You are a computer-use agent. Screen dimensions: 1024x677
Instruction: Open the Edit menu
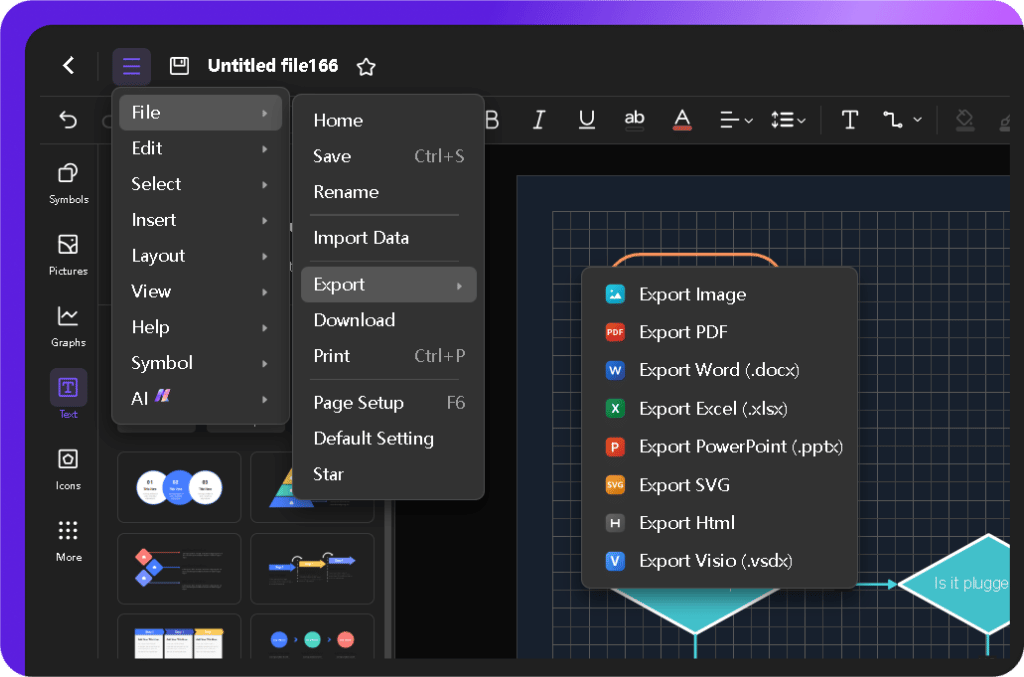(x=147, y=147)
